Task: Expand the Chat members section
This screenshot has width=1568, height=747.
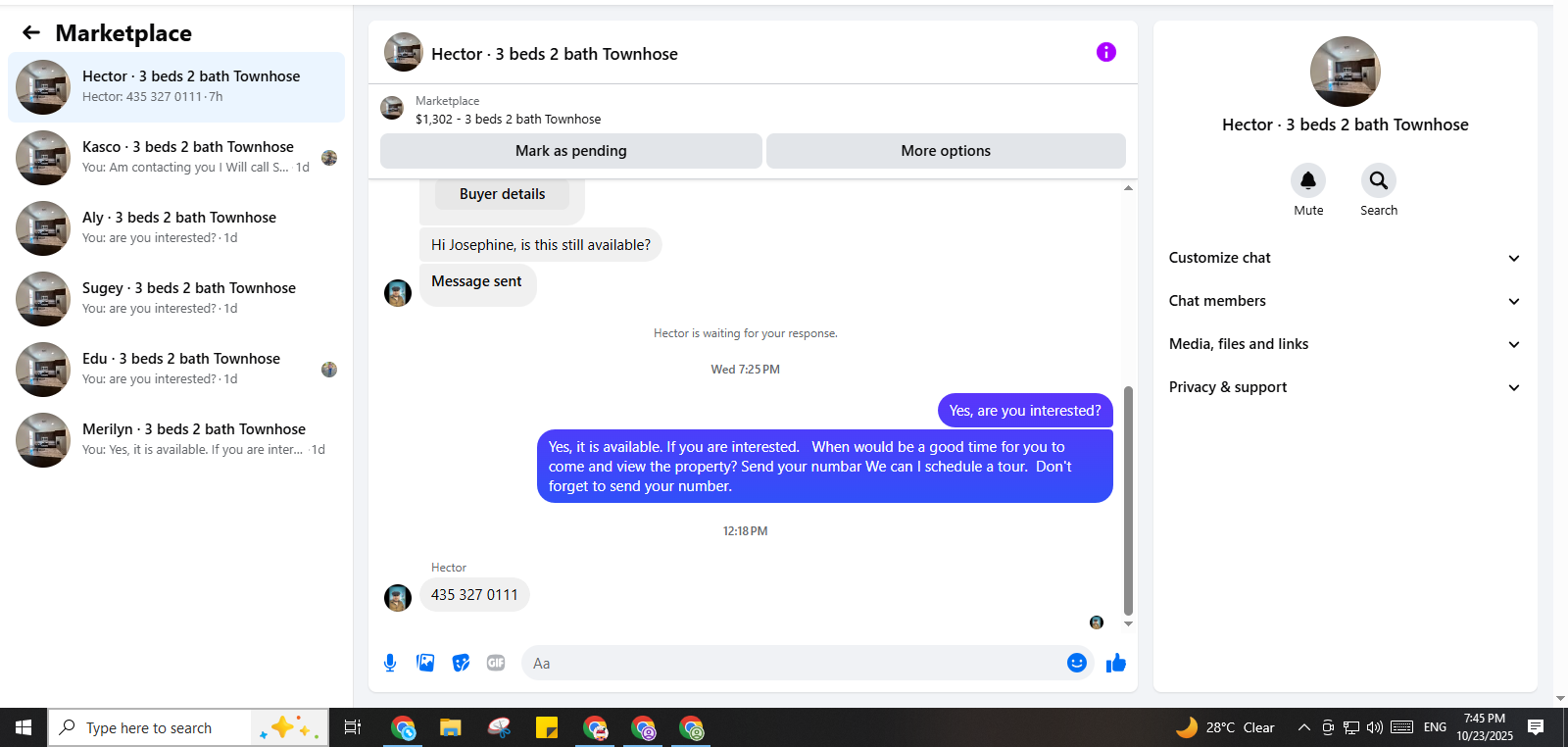Action: 1345,301
